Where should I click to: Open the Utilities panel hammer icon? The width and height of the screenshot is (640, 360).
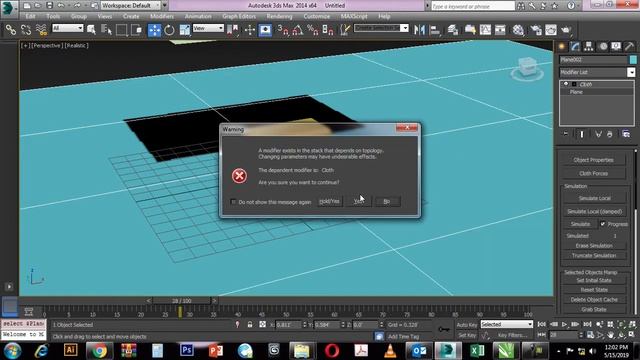[629, 47]
